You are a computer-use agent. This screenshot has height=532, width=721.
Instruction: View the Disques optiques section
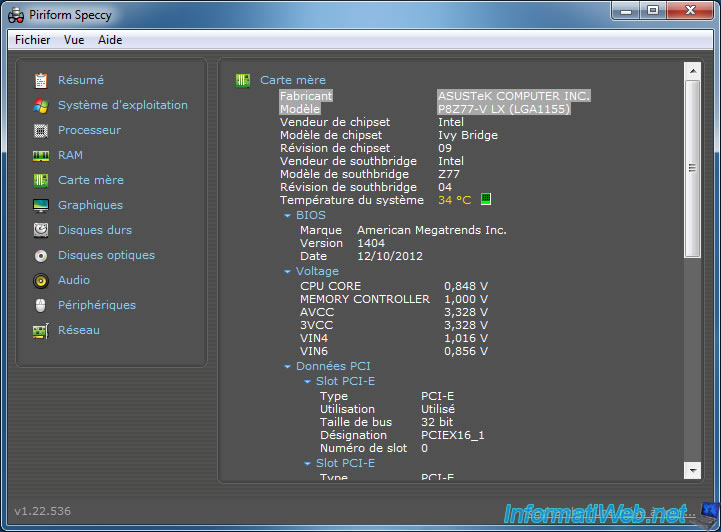(107, 255)
